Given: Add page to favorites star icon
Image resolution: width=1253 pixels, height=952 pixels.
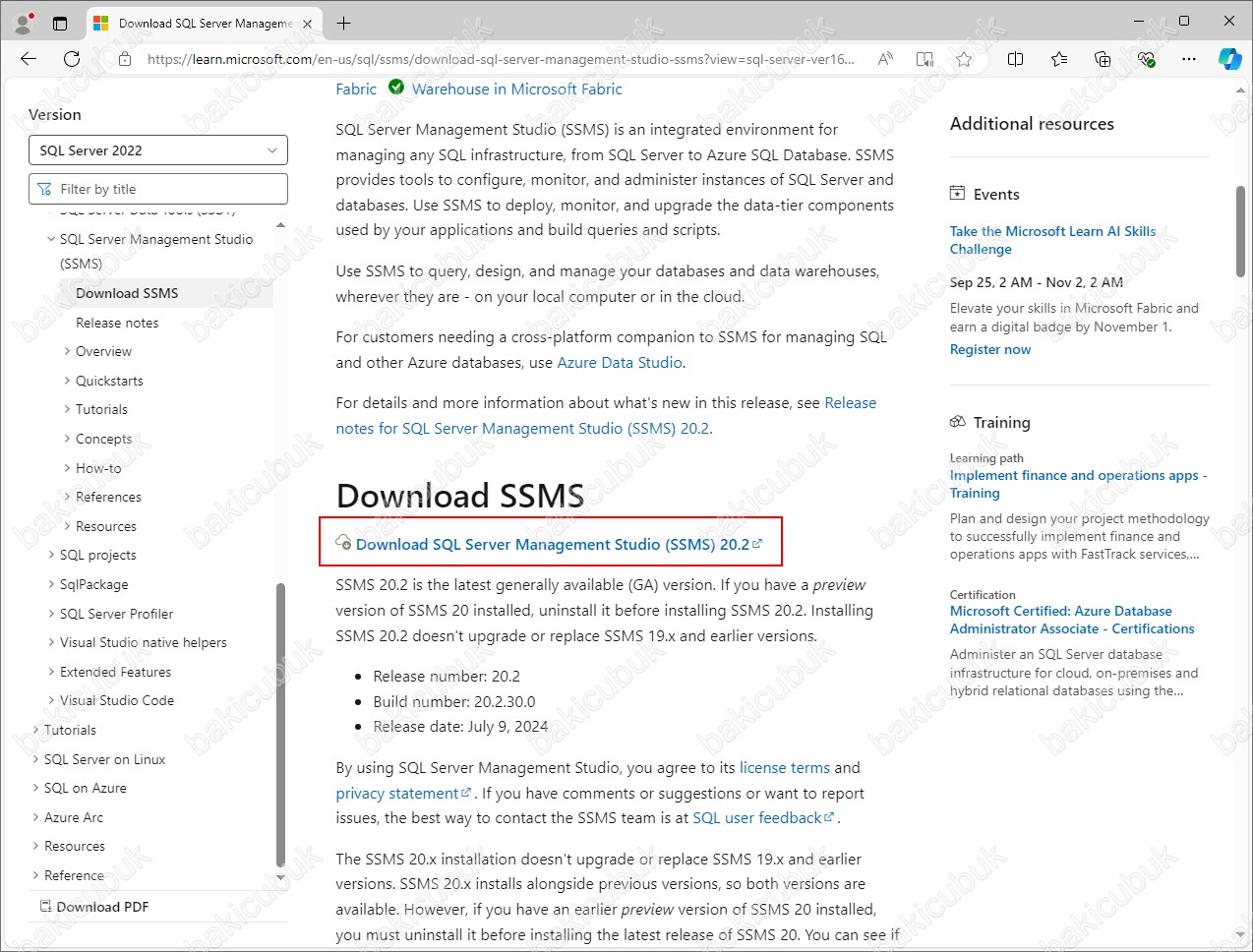Looking at the screenshot, I should (x=964, y=59).
